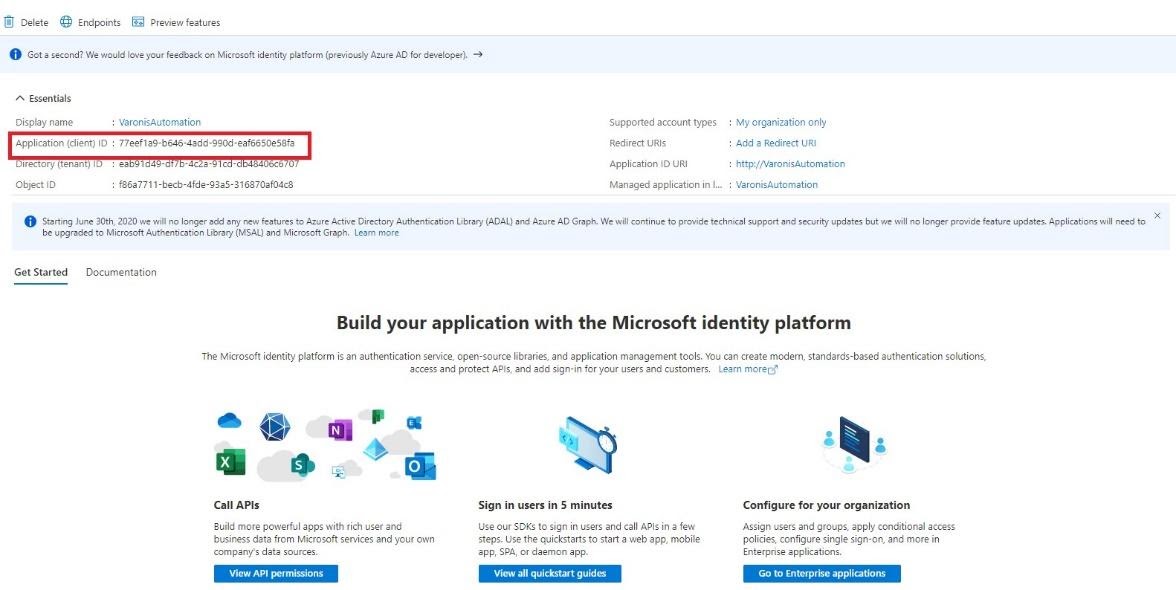Select the Application (client) ID value
The height and width of the screenshot is (590, 1176).
pos(207,143)
